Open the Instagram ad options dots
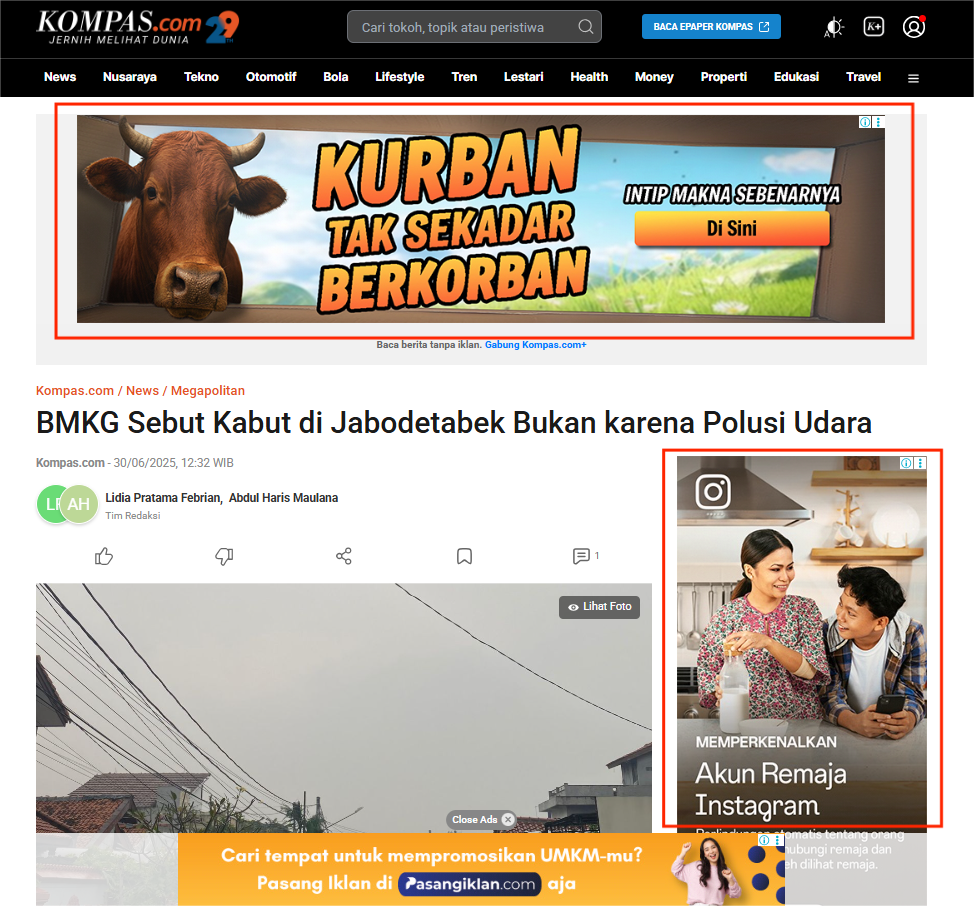974x906 pixels. pyautogui.click(x=921, y=463)
